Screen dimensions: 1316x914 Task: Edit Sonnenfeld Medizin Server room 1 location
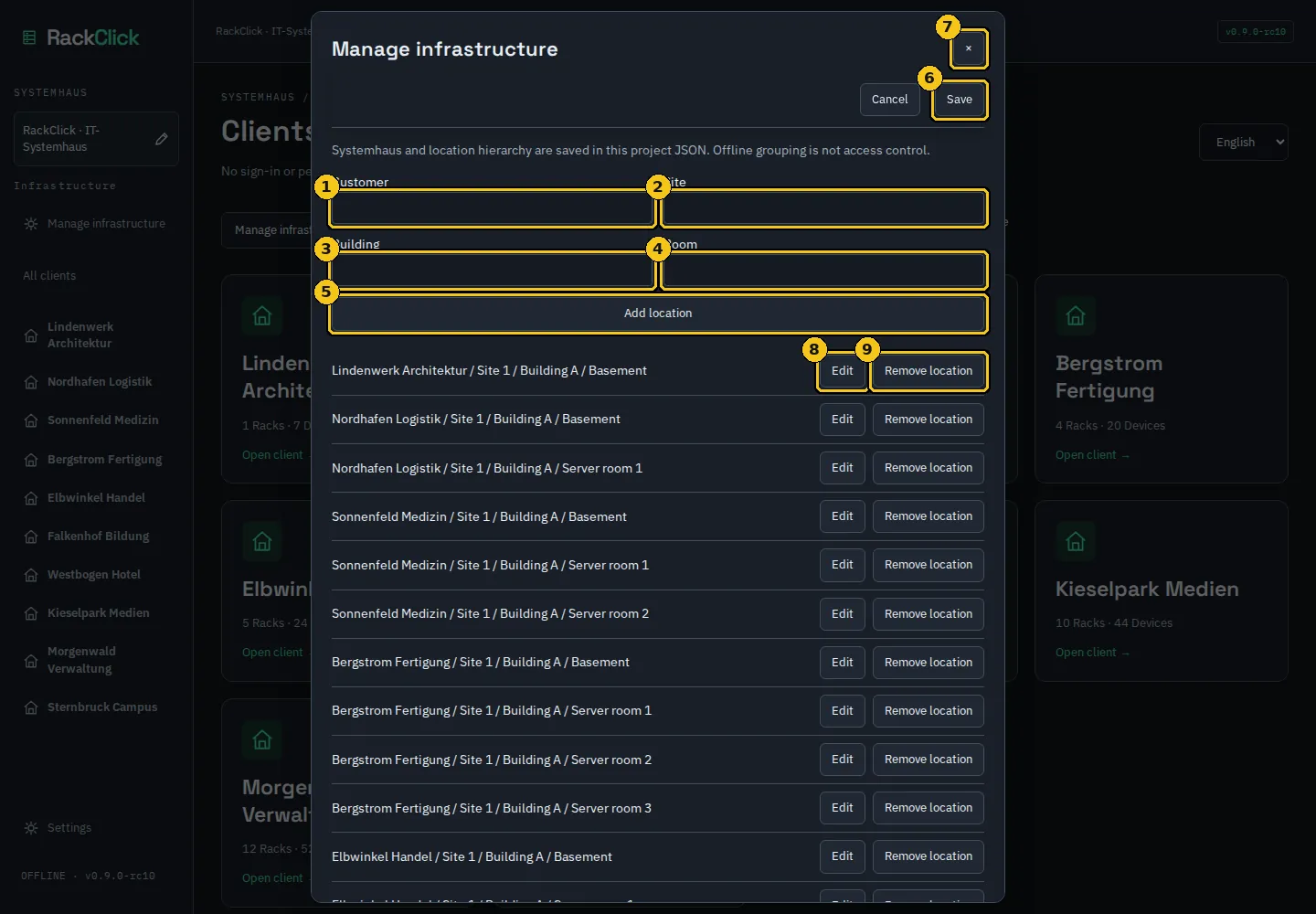coord(843,565)
